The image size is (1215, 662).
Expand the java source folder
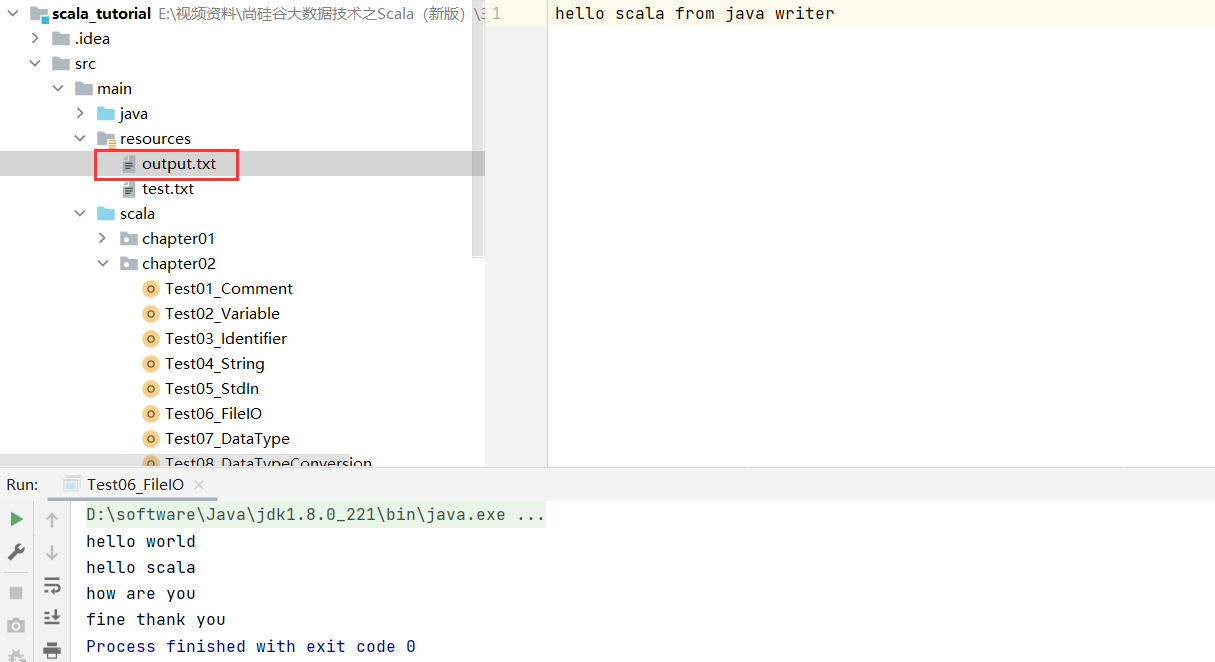tap(81, 114)
